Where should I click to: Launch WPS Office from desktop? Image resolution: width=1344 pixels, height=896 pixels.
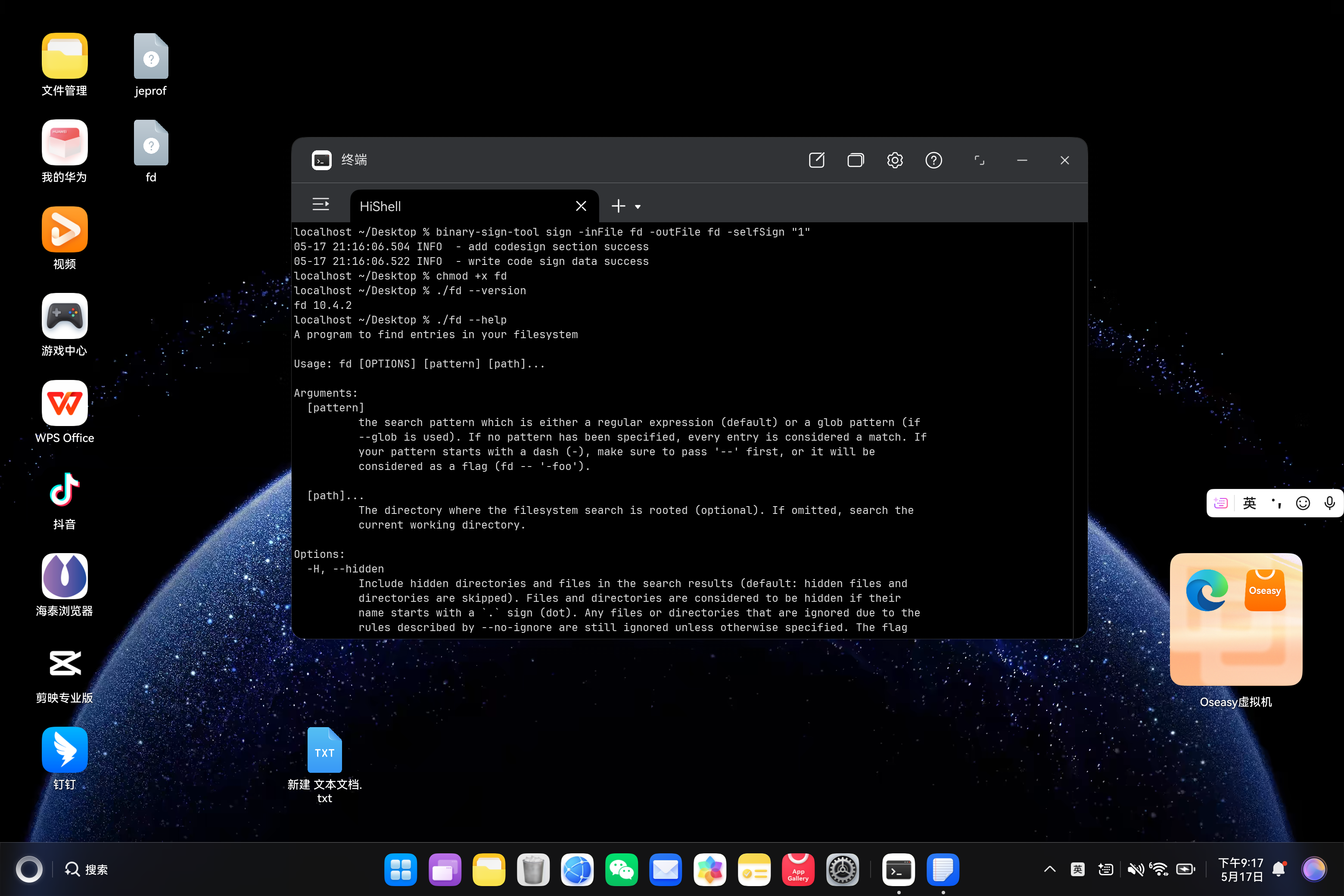[65, 412]
